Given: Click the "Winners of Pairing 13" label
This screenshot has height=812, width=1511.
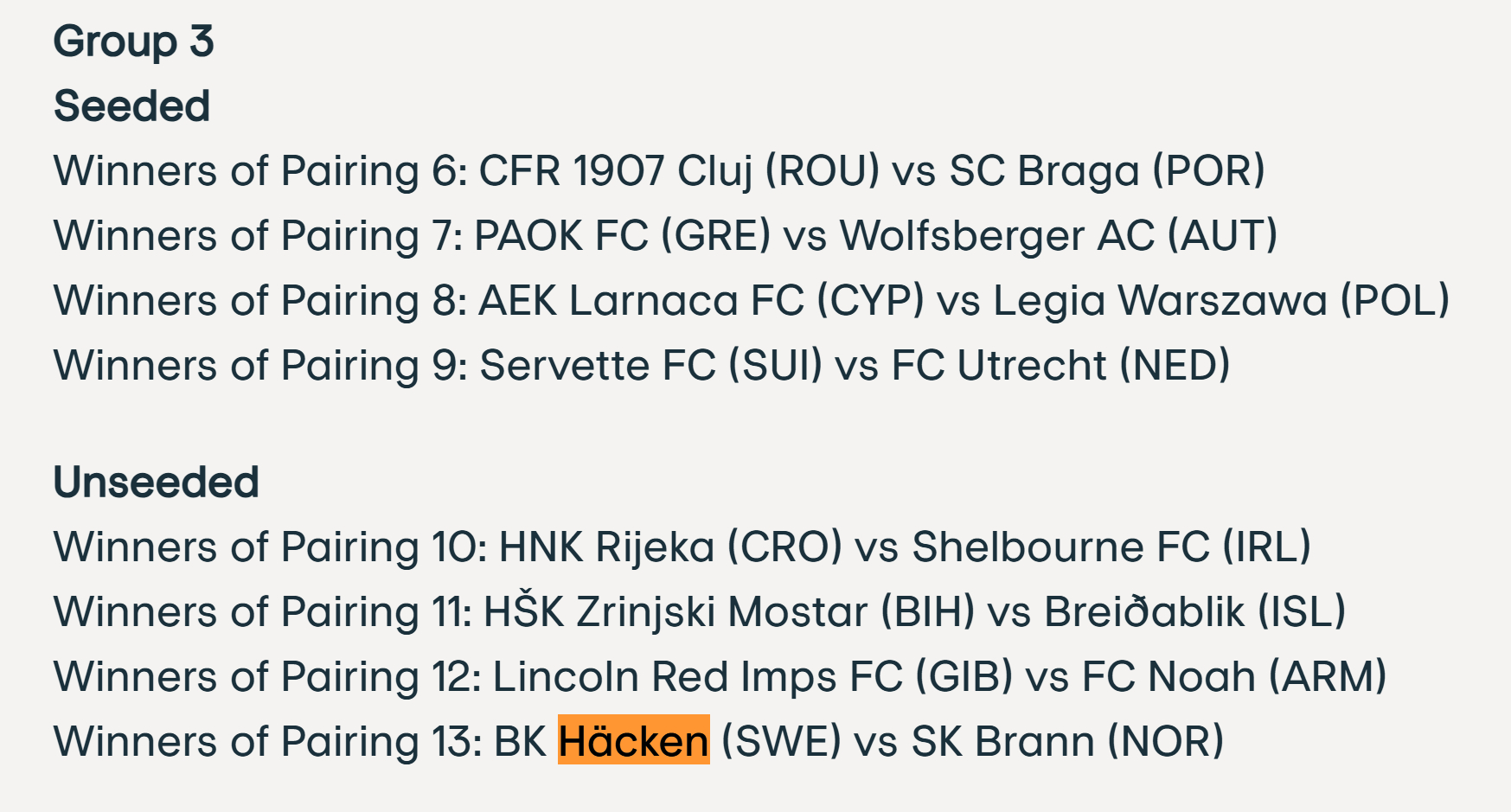Looking at the screenshot, I should (266, 741).
